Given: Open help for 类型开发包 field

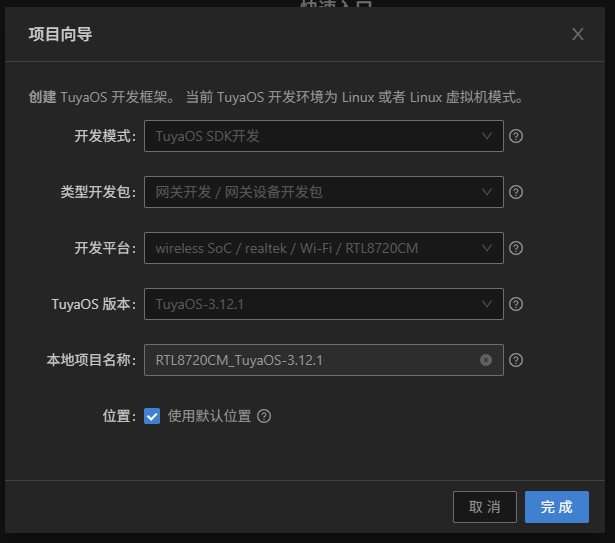Looking at the screenshot, I should pyautogui.click(x=516, y=192).
